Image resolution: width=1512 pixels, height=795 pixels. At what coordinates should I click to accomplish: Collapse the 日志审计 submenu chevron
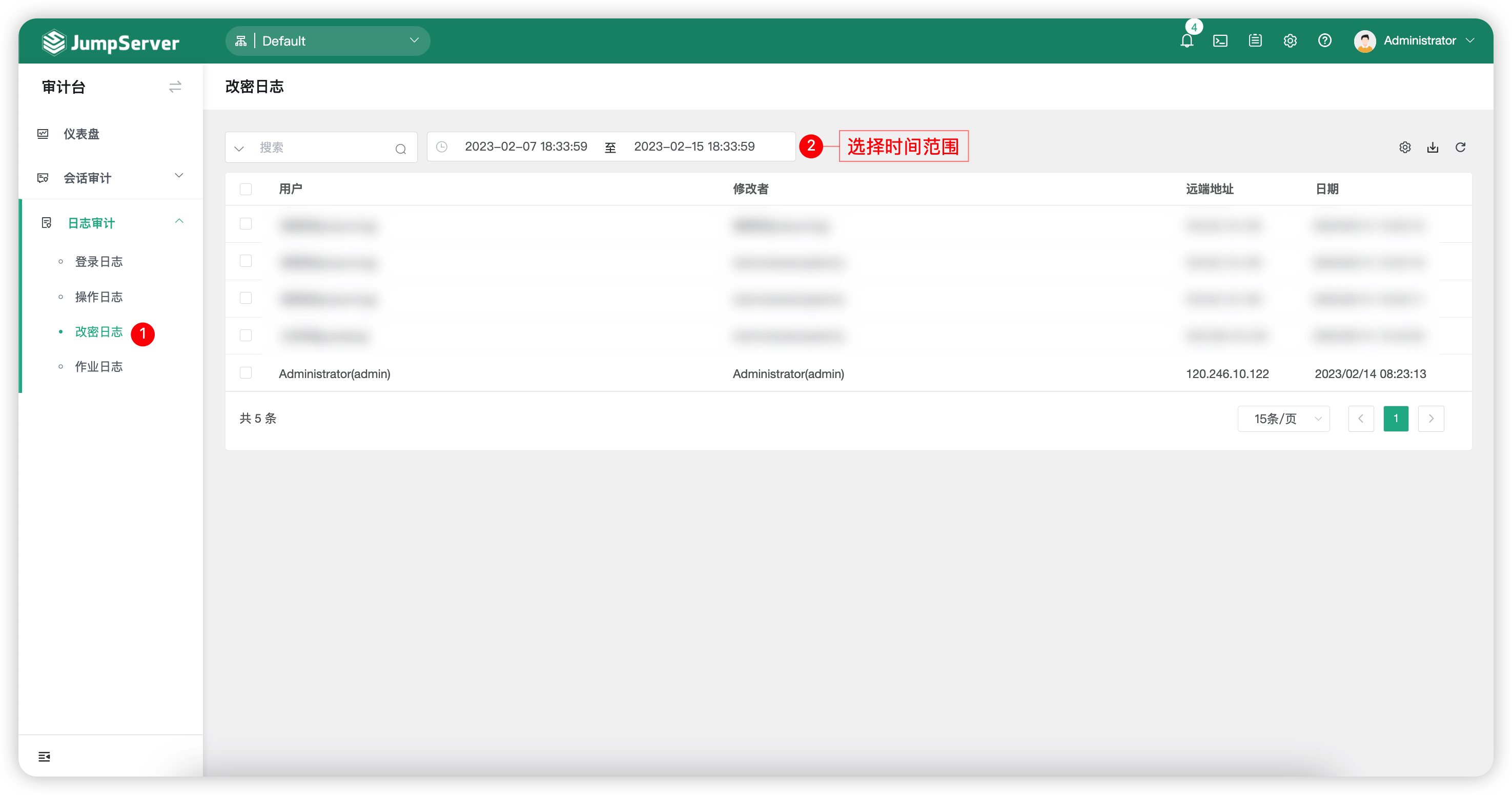point(179,221)
